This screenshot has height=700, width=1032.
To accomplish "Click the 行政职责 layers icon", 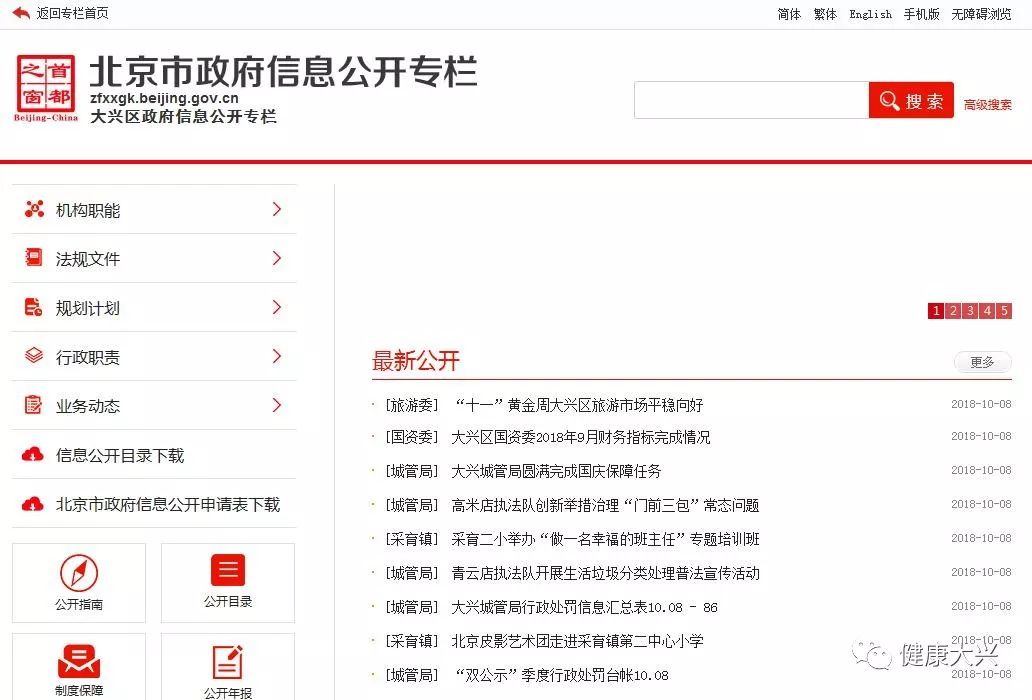I will (x=34, y=356).
